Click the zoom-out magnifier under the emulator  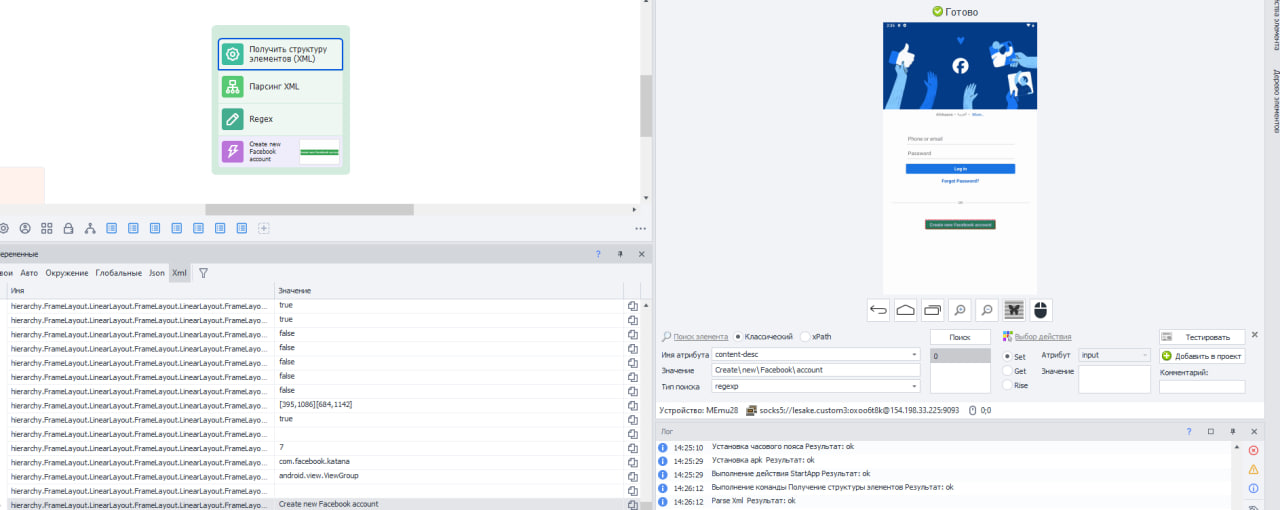pos(986,310)
